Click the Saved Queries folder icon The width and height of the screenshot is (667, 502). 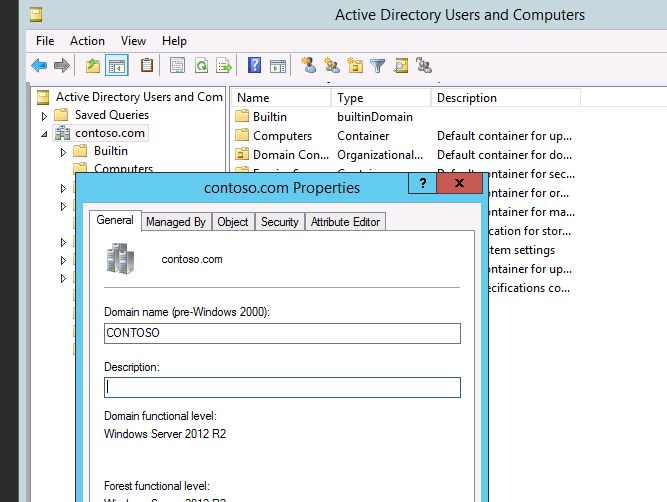tap(61, 114)
